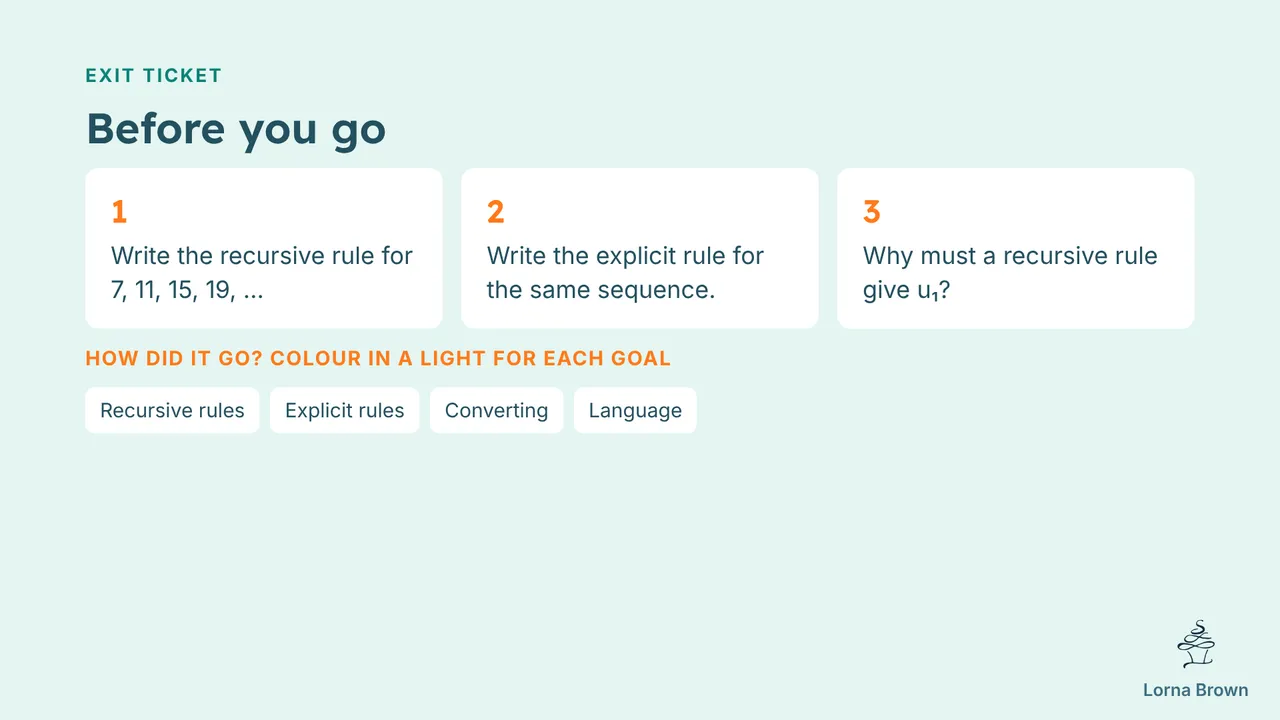Click the Lorna Brown author name
The image size is (1280, 720).
point(1195,690)
